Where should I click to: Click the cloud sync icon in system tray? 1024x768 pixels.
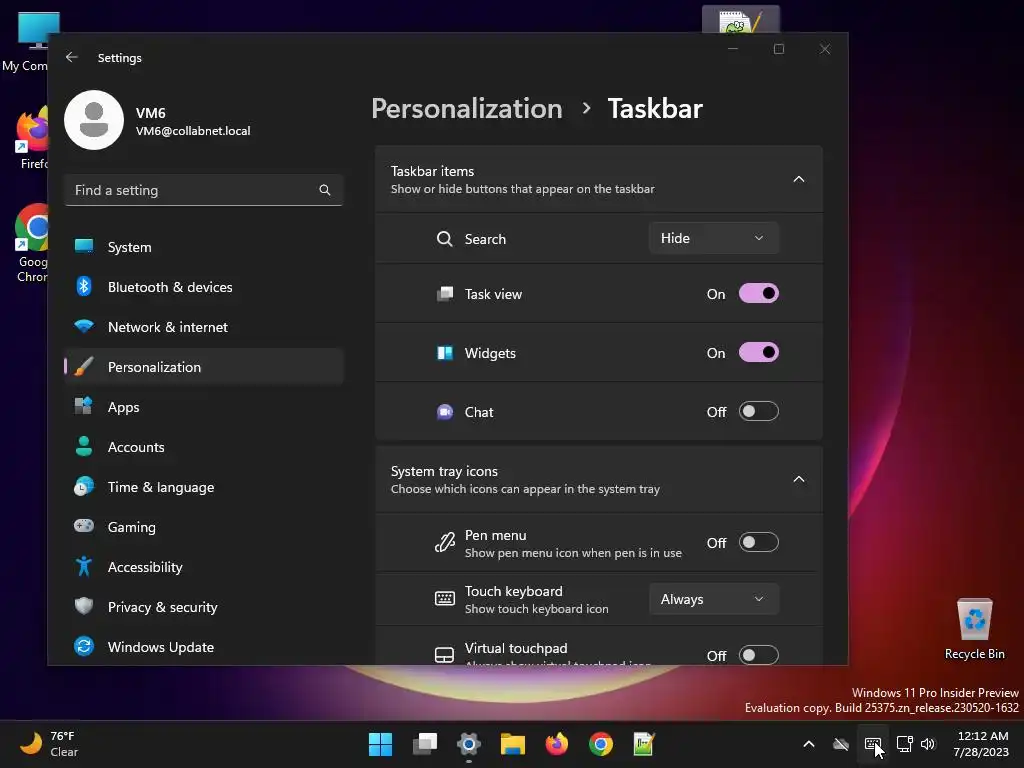[841, 744]
